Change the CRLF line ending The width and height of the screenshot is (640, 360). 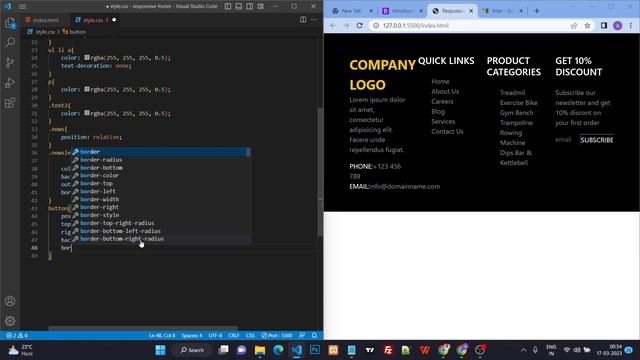tap(233, 335)
